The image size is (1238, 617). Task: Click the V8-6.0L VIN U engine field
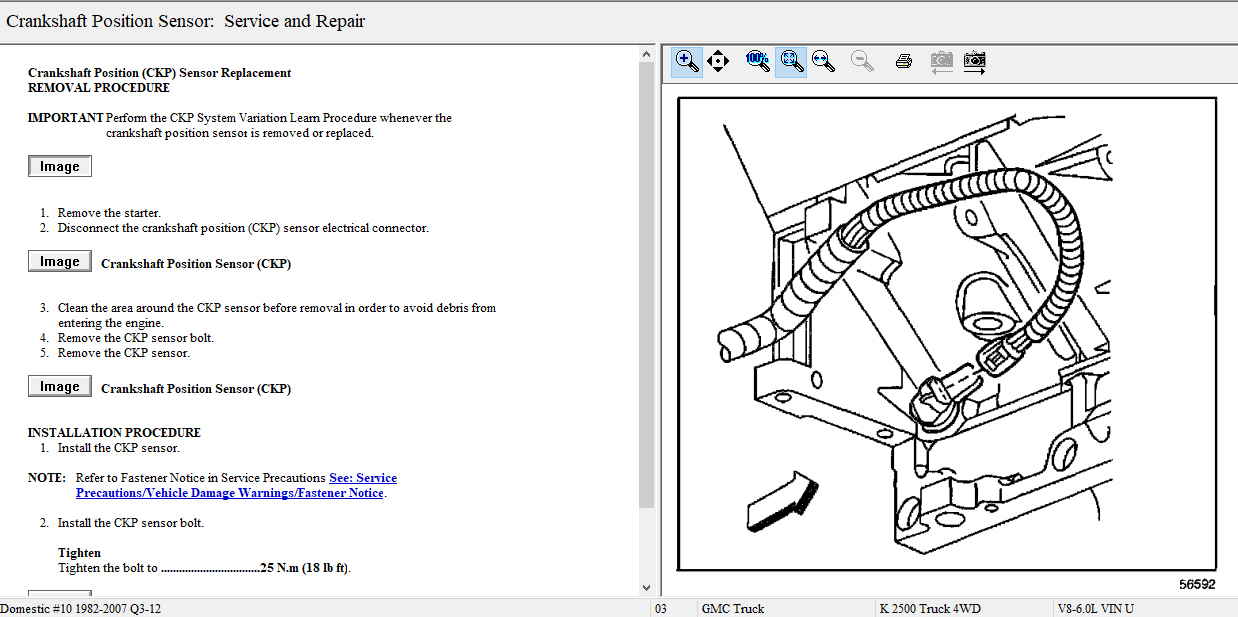coord(1096,608)
